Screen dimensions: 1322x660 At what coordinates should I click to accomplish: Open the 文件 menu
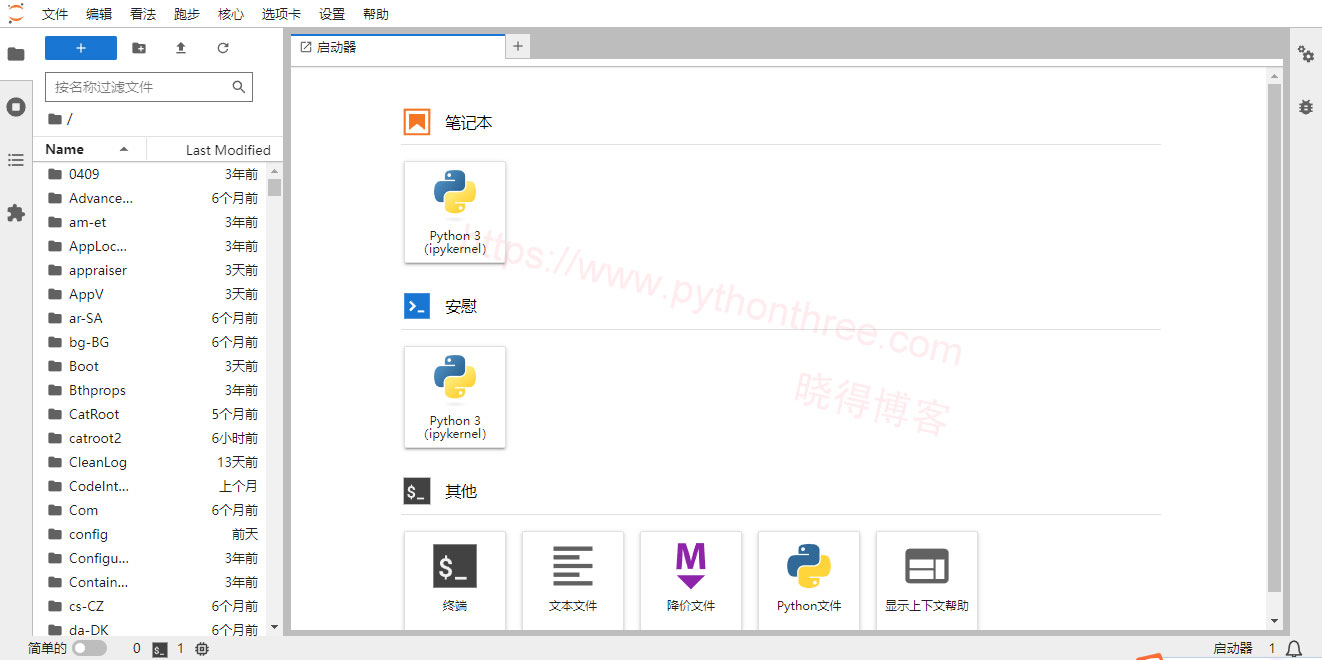[x=55, y=14]
